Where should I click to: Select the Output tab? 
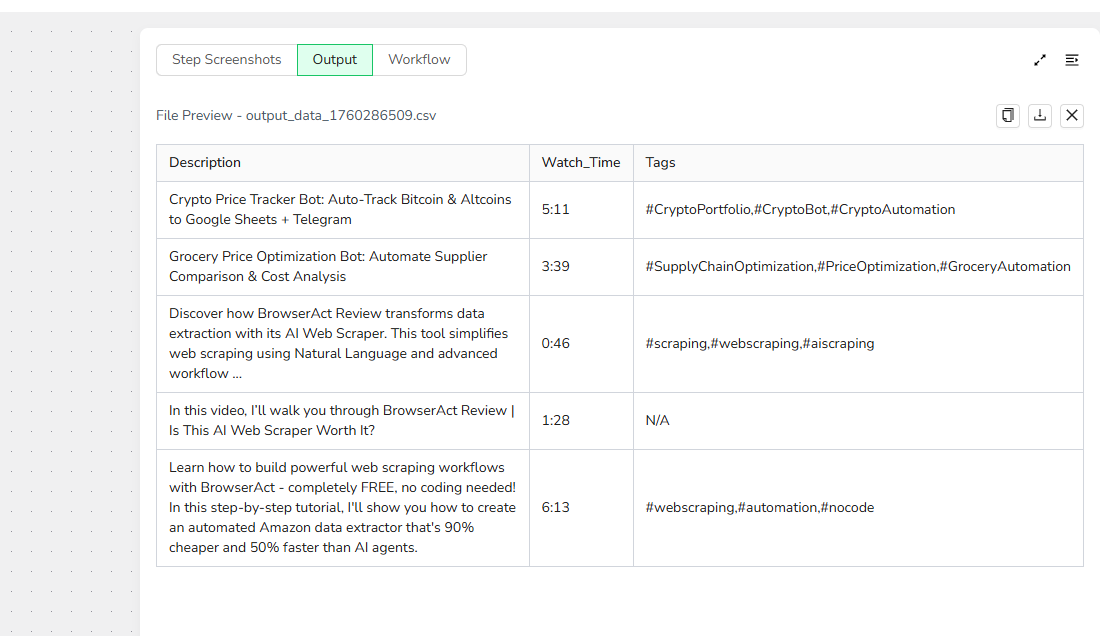(x=335, y=60)
